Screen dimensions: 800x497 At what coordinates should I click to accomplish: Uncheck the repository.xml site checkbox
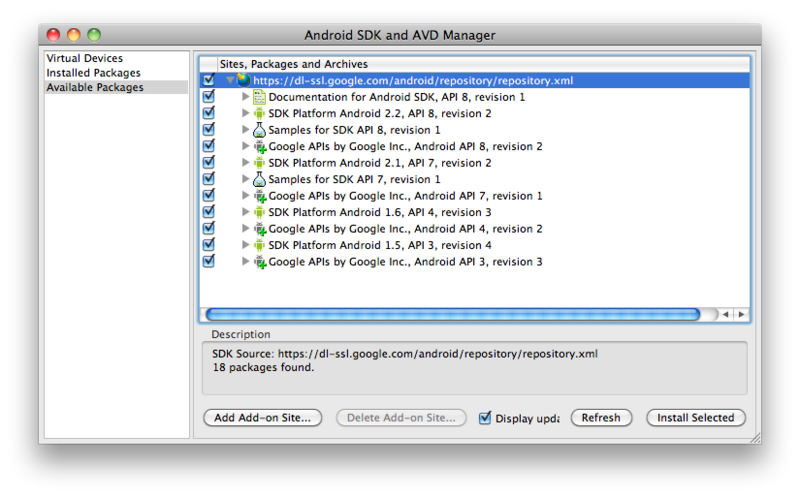tap(209, 80)
